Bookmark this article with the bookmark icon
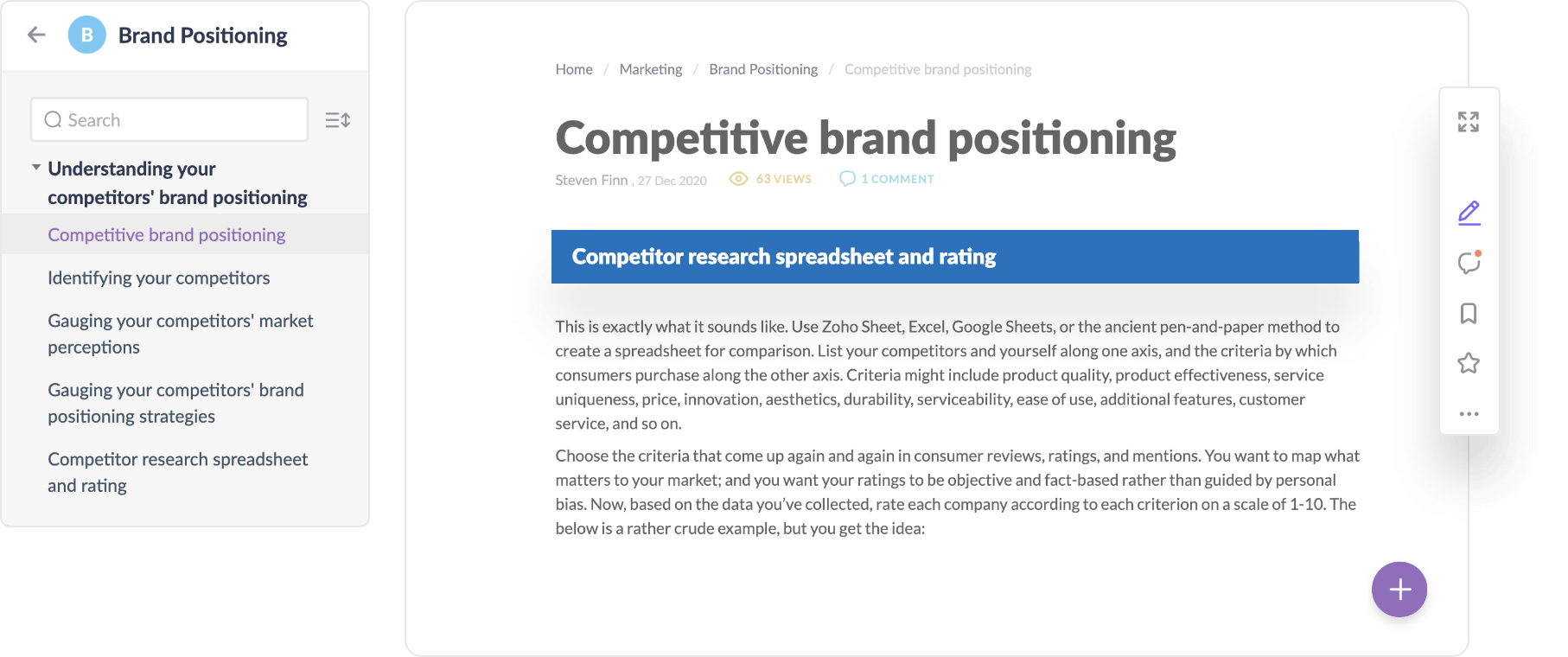Viewport: 1568px width, 657px height. [x=1468, y=313]
